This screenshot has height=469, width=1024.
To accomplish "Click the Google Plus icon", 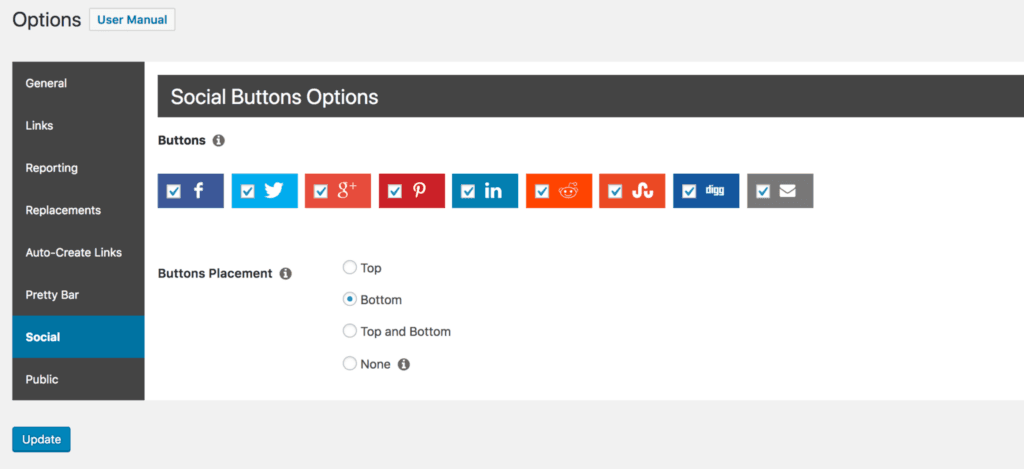I will (x=347, y=190).
